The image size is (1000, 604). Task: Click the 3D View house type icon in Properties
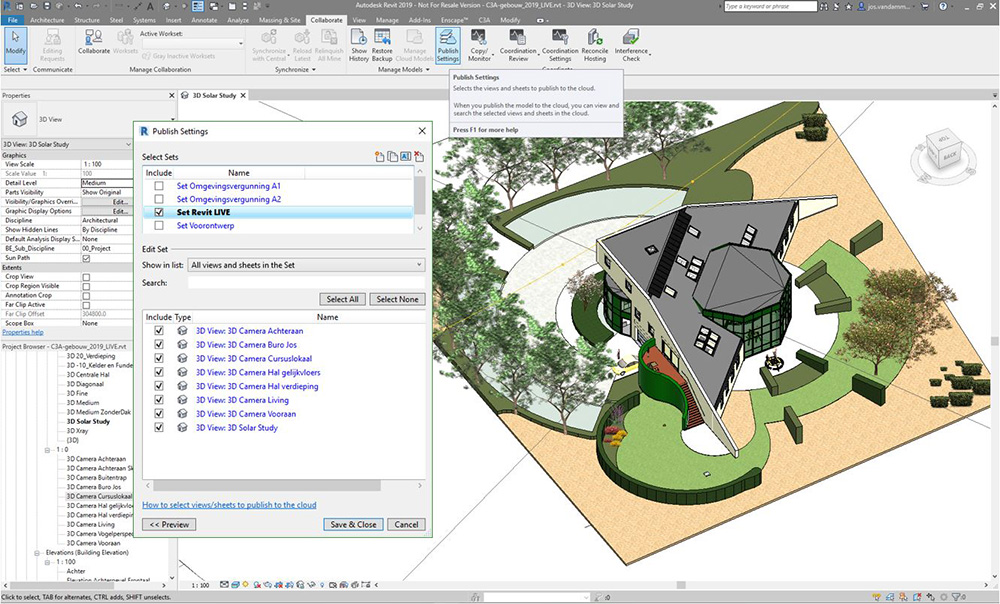click(20, 119)
